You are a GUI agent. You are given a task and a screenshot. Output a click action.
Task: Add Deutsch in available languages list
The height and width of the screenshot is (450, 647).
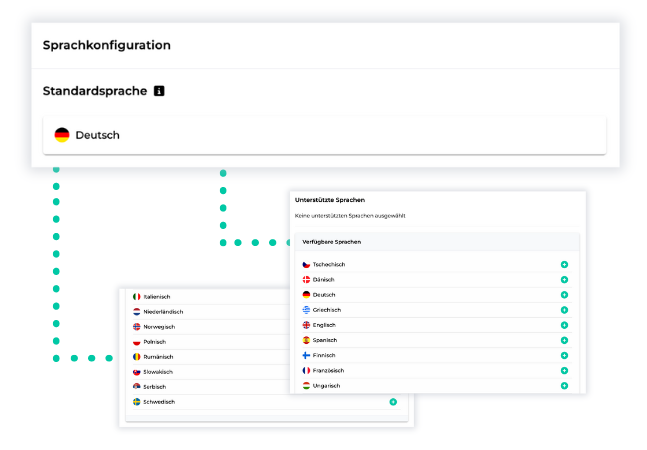click(564, 295)
